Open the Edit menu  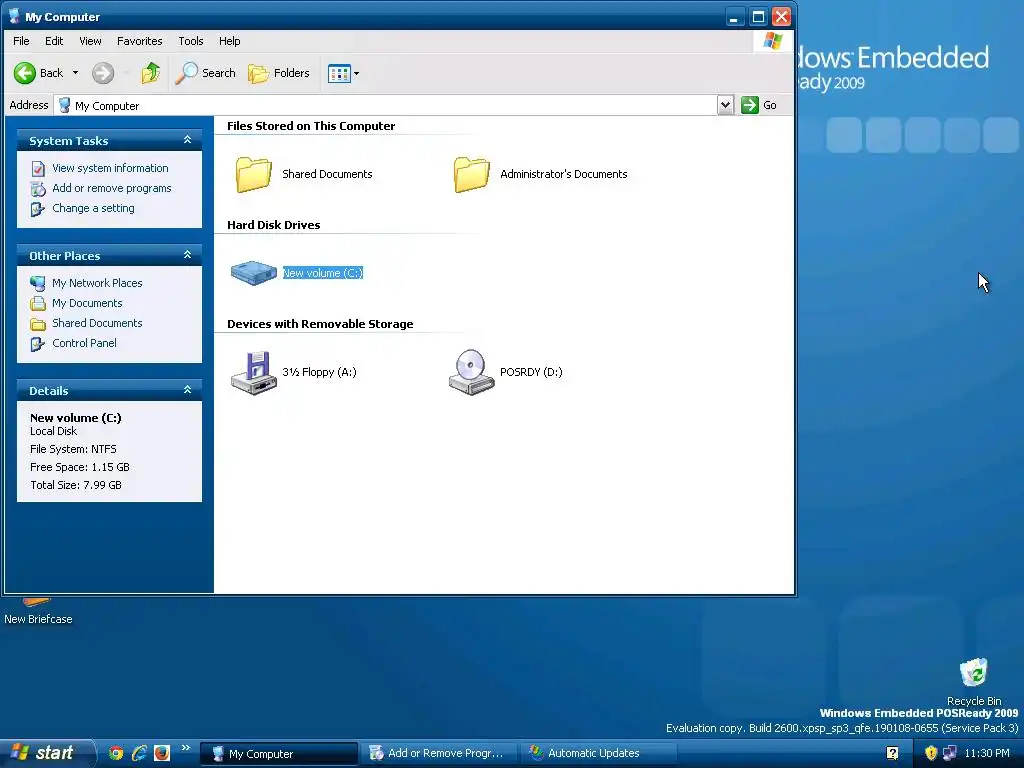point(54,41)
